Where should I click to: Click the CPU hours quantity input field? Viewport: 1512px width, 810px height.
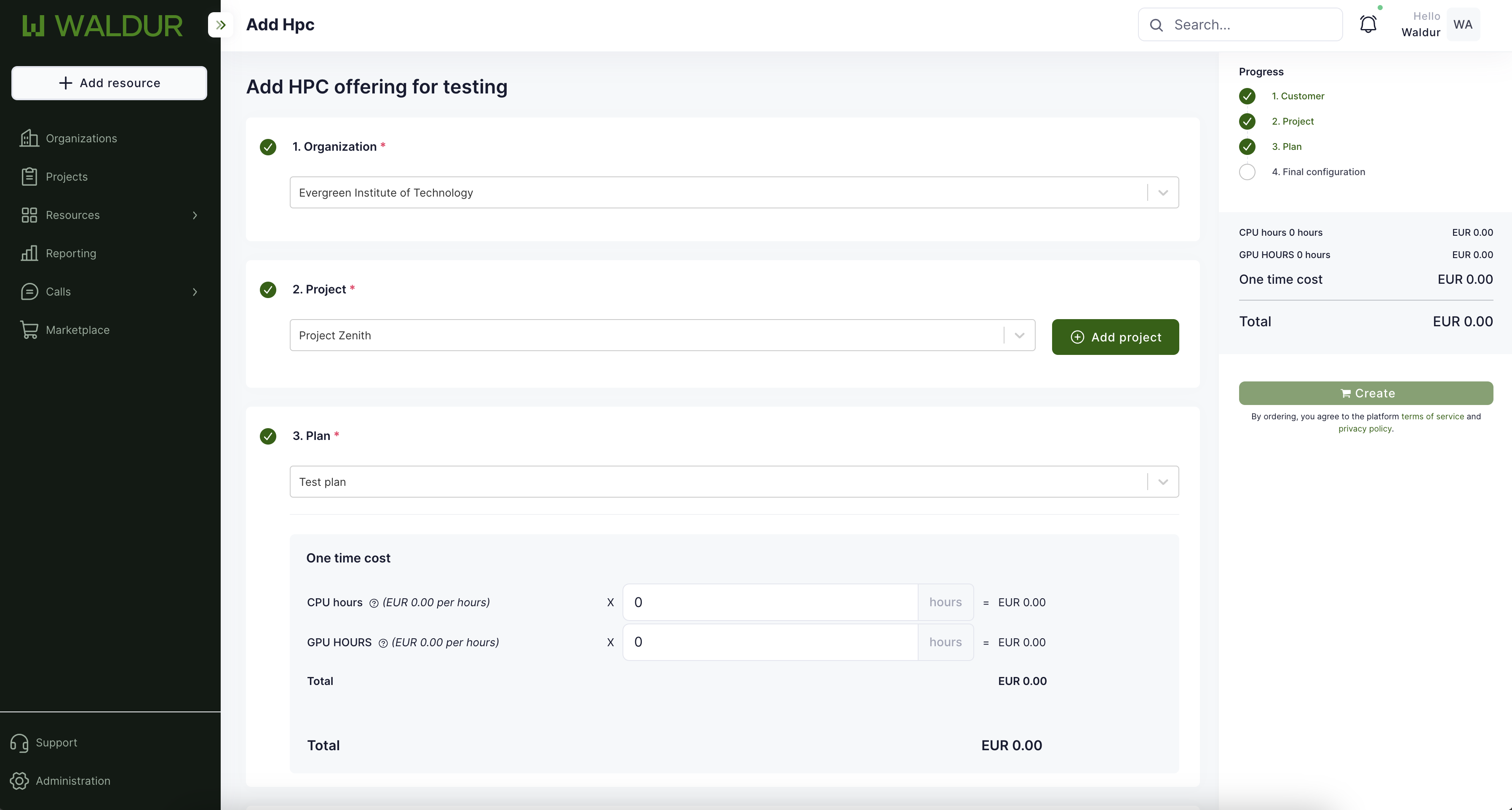tap(769, 602)
